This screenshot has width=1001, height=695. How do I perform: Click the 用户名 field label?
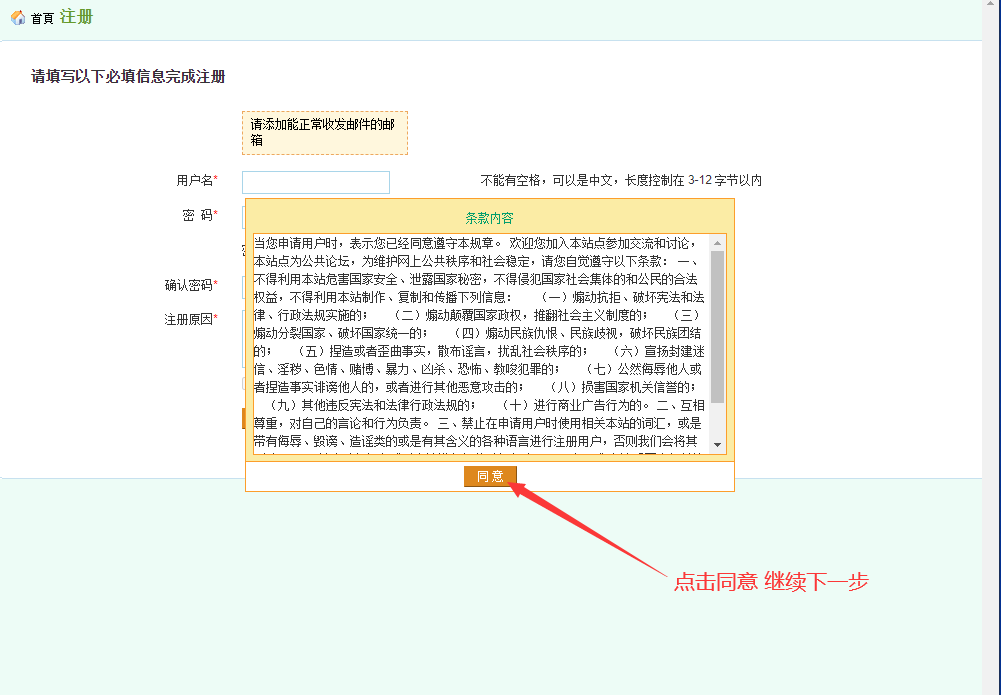pos(194,181)
